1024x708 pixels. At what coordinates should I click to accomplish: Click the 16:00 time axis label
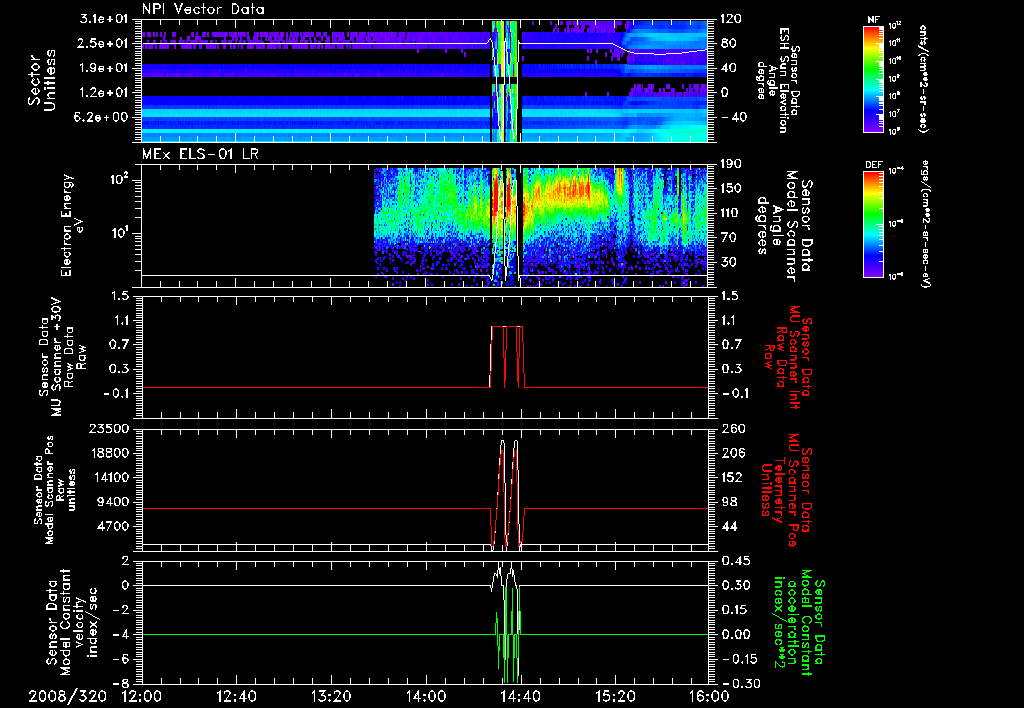708,695
